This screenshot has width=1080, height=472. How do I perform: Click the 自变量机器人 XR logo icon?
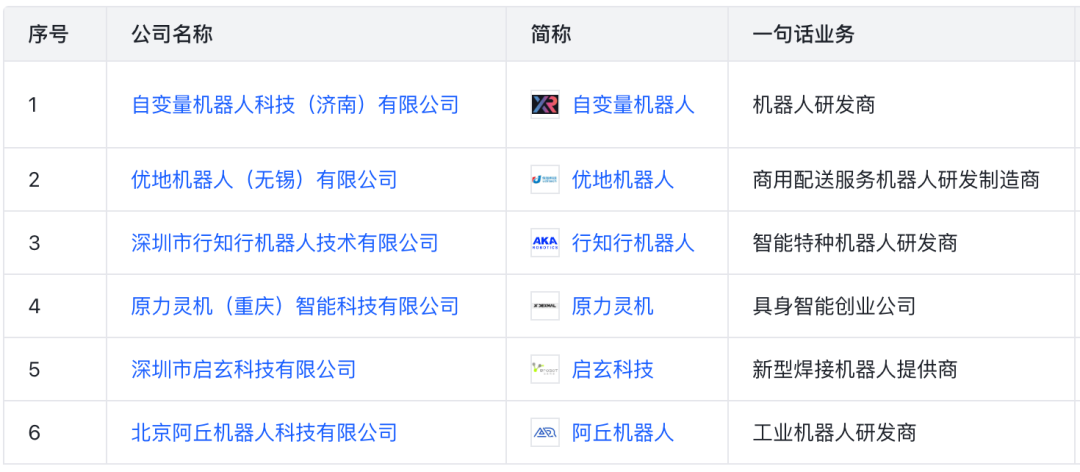point(545,105)
